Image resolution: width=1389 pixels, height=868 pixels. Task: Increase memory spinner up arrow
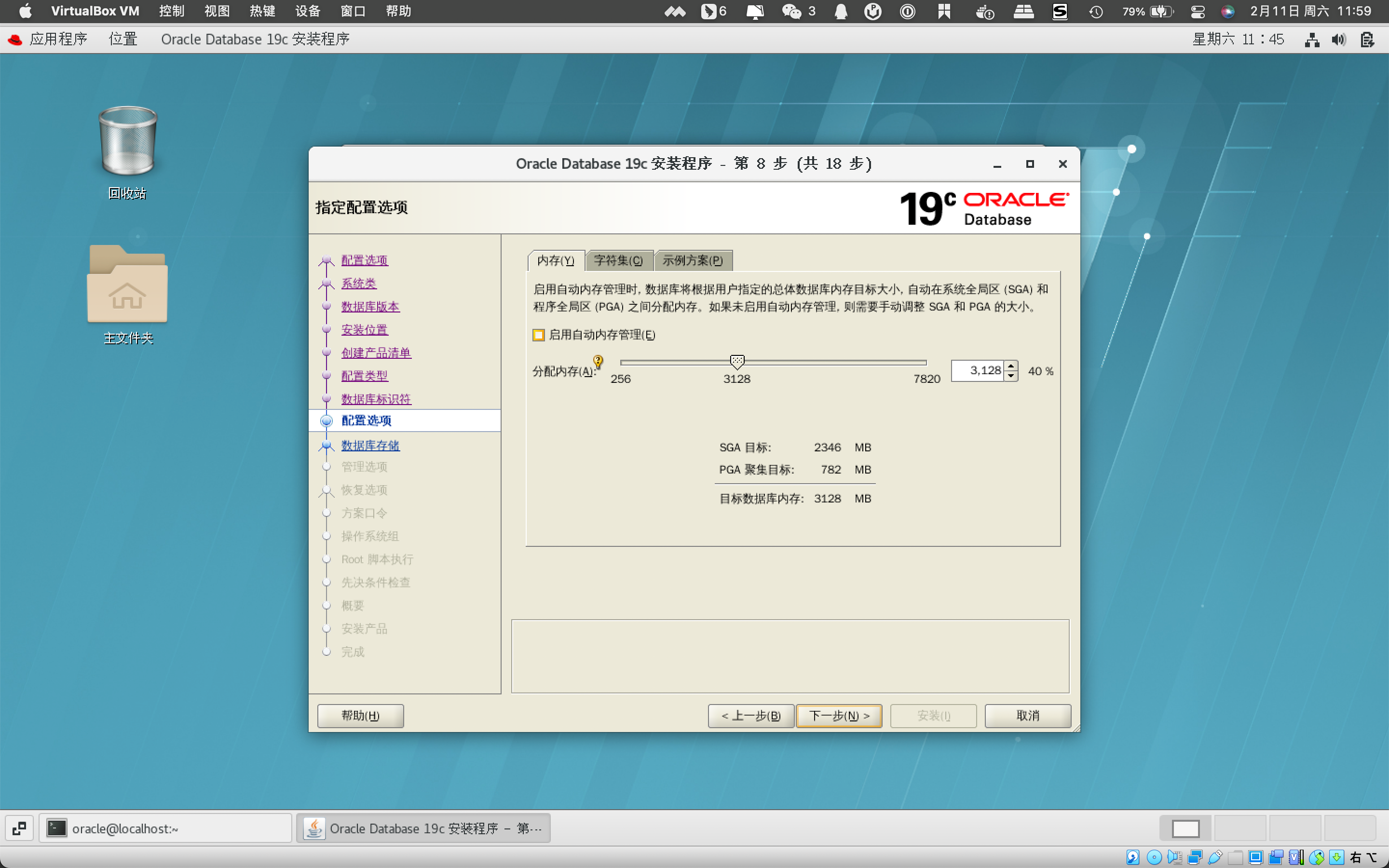1011,366
